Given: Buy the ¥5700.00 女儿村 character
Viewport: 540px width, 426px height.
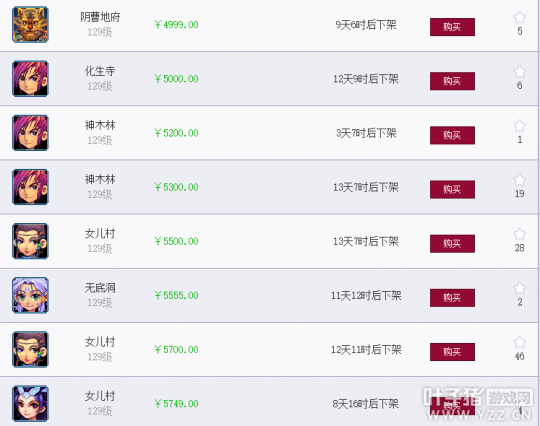Looking at the screenshot, I should tap(452, 352).
